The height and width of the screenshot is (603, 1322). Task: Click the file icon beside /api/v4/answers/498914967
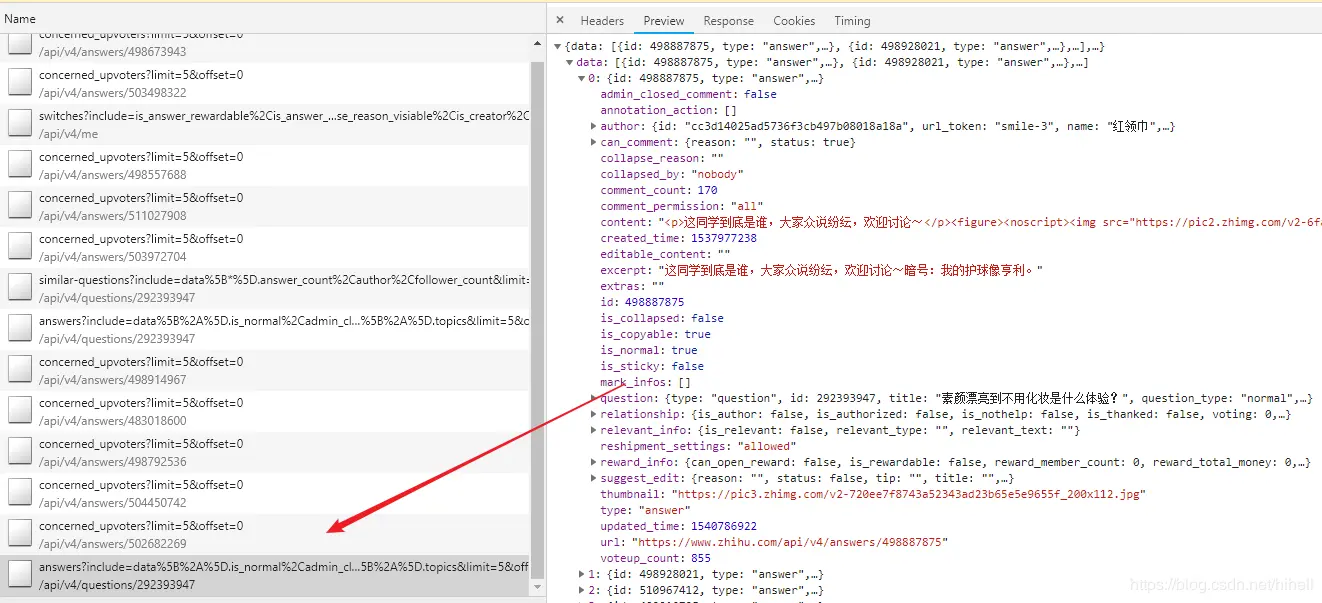[20, 369]
